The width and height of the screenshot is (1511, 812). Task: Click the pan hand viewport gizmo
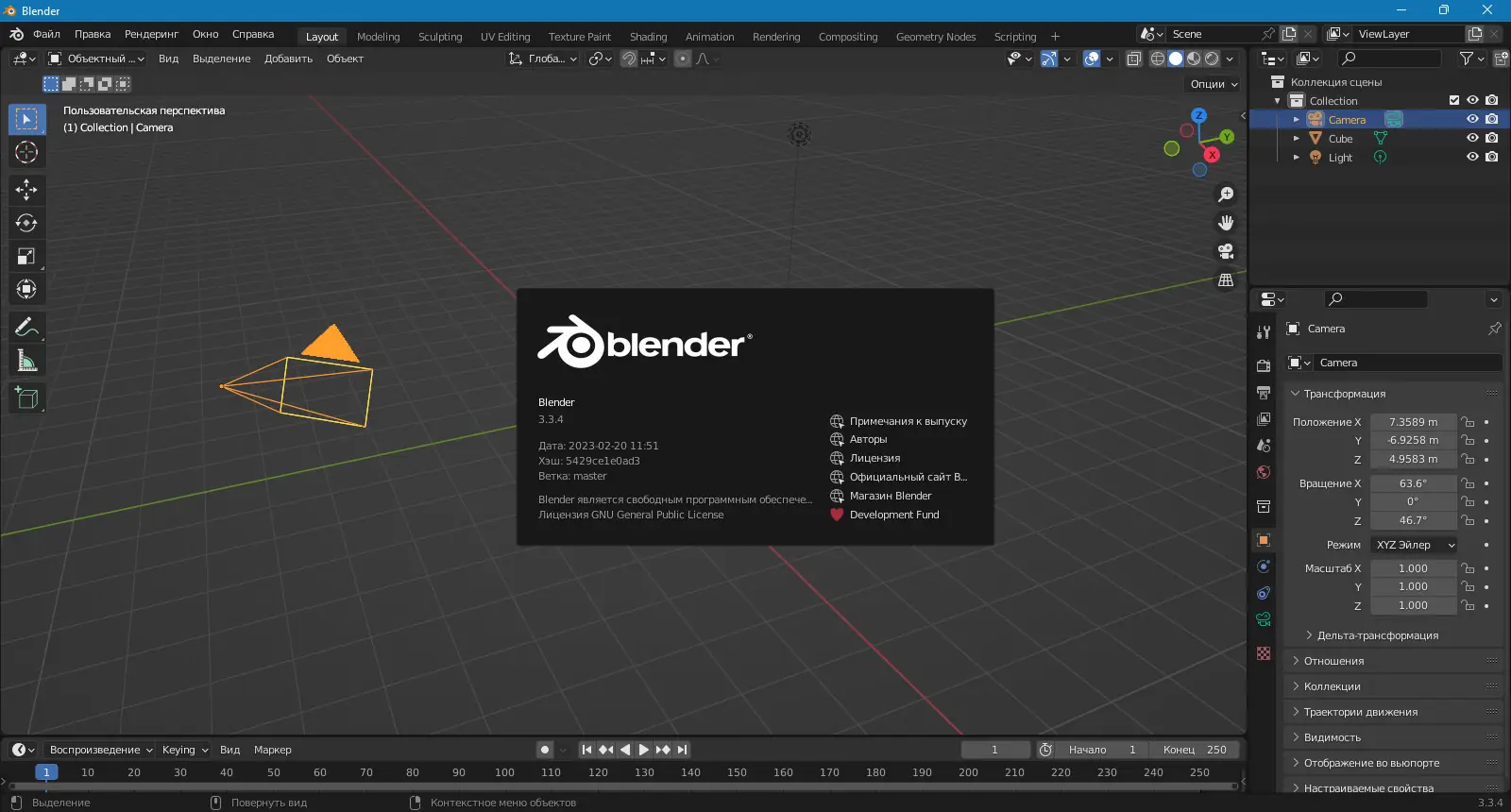tap(1226, 223)
